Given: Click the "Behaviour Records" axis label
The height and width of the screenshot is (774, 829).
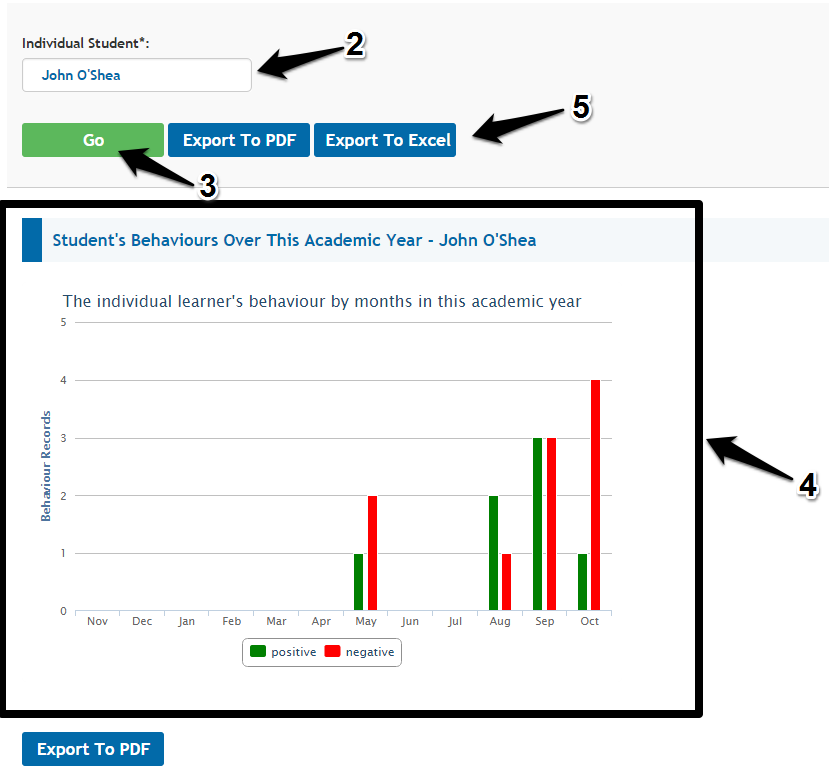Looking at the screenshot, I should (46, 466).
